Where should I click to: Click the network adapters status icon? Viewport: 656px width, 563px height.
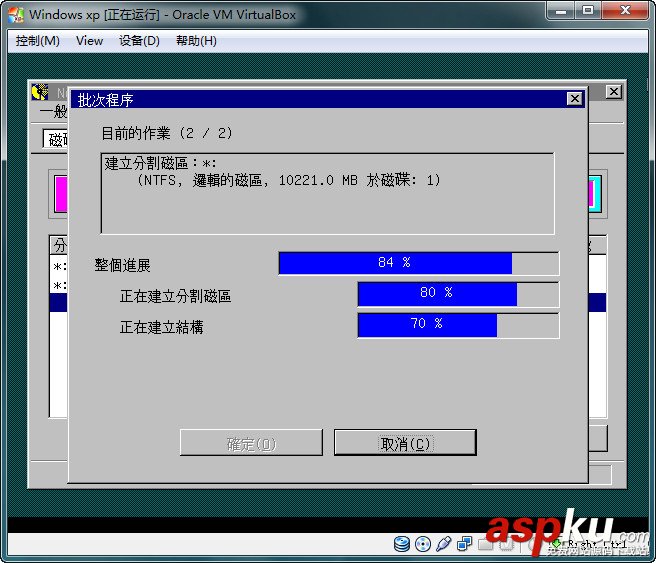tap(464, 544)
